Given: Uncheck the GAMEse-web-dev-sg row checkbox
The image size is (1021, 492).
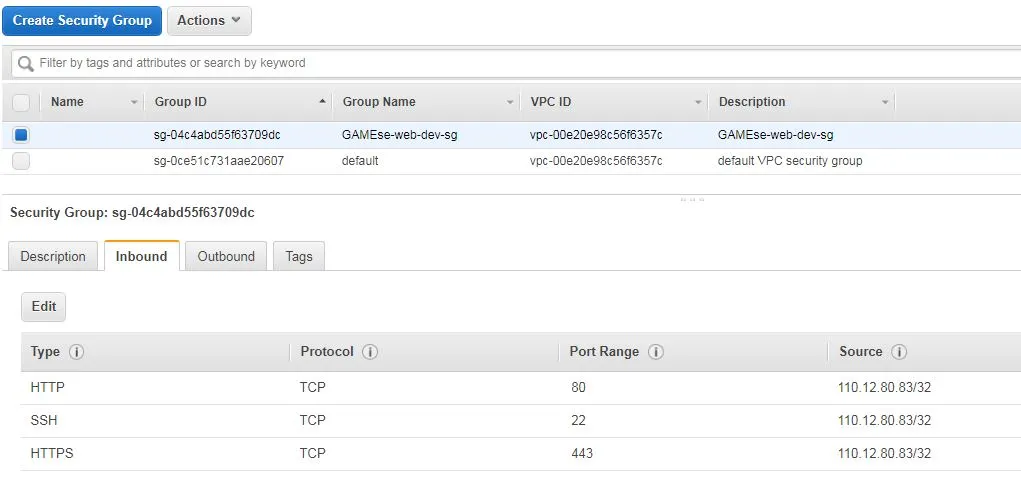Looking at the screenshot, I should click(x=21, y=135).
